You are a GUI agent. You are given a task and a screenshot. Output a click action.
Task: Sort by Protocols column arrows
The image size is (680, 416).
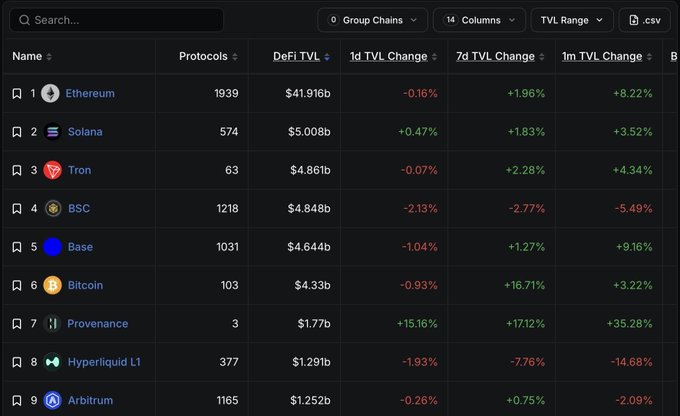(235, 57)
